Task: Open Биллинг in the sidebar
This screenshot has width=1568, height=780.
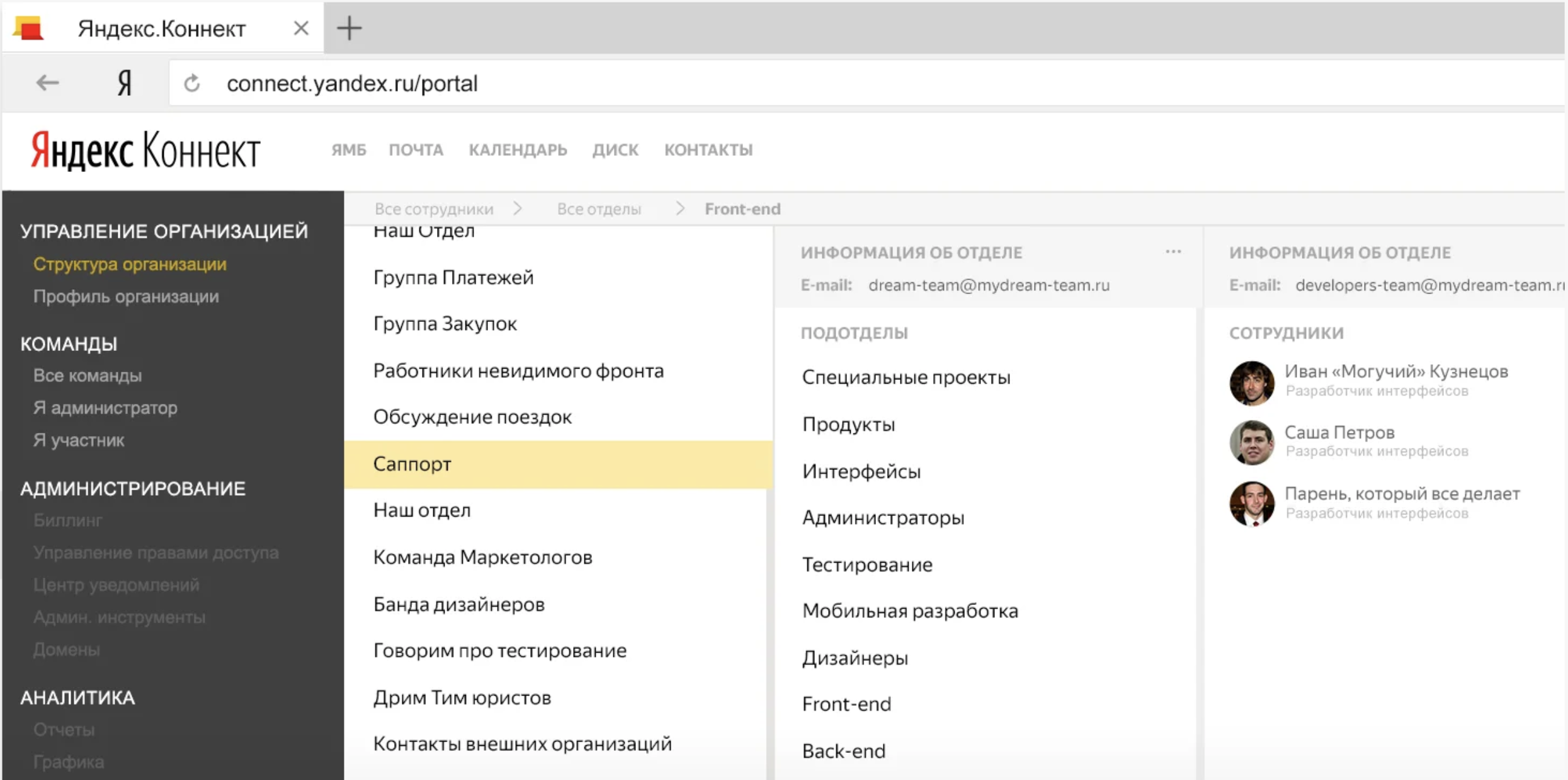Action: pos(67,520)
